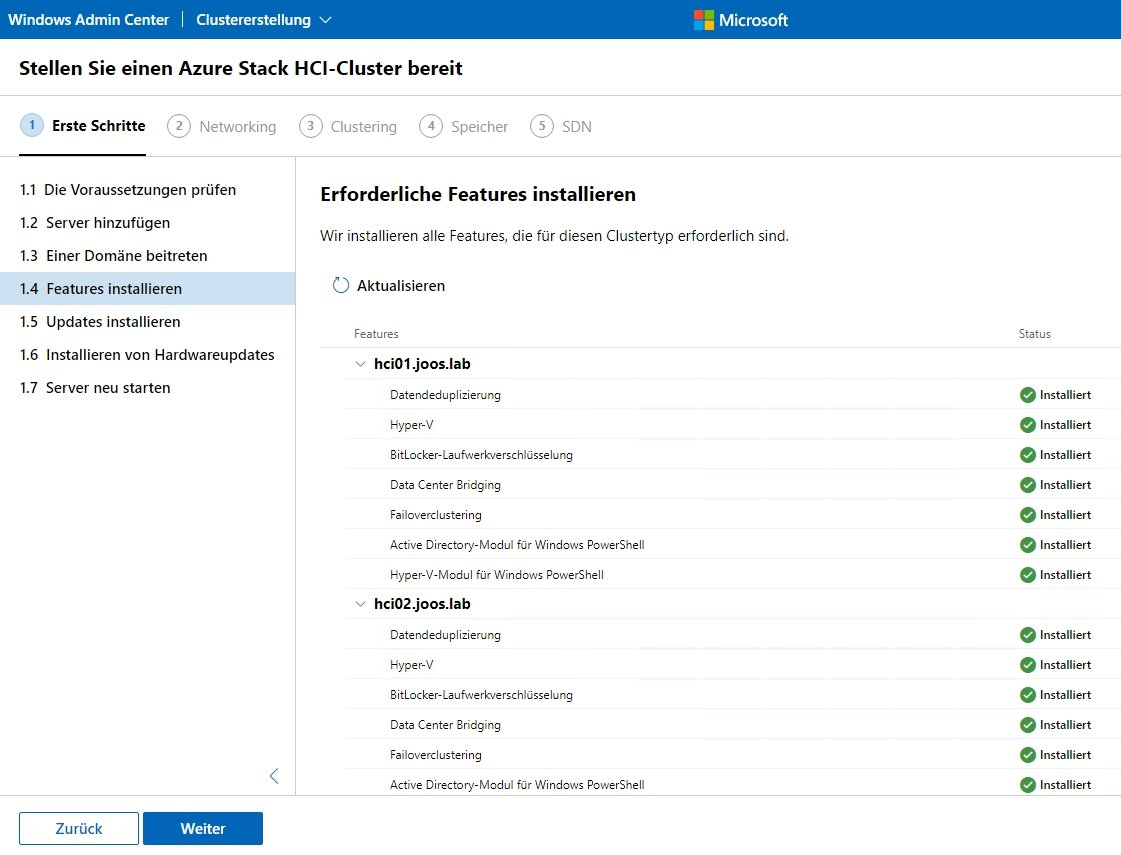The image size is (1121, 855).
Task: Collapse the hci02.joos.lab feature group
Action: pos(359,603)
